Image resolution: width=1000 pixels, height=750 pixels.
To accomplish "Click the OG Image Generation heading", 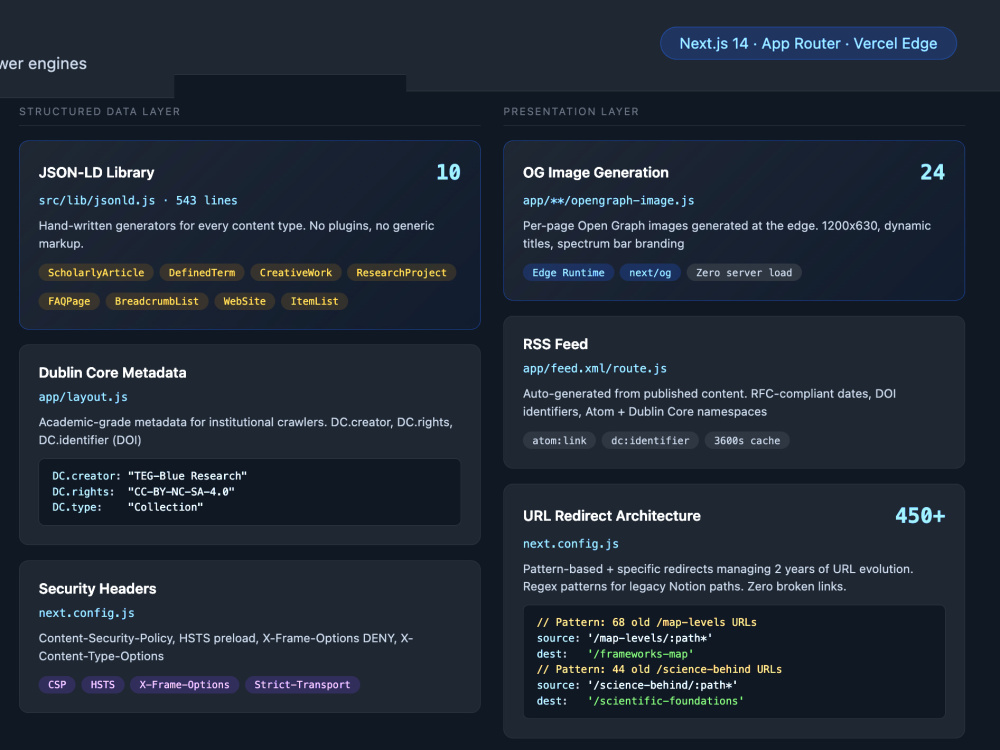I will 596,172.
